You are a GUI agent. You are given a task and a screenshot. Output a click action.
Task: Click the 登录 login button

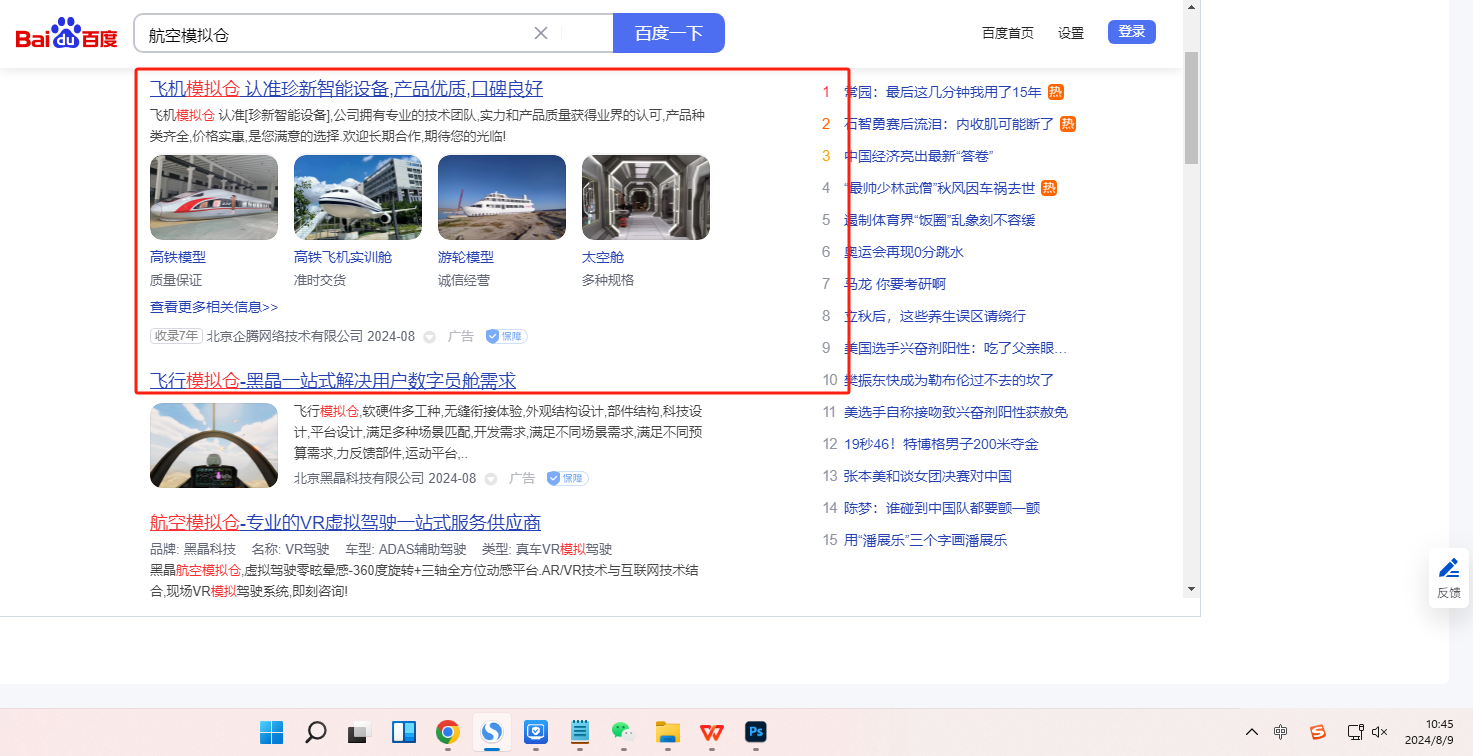pos(1131,32)
